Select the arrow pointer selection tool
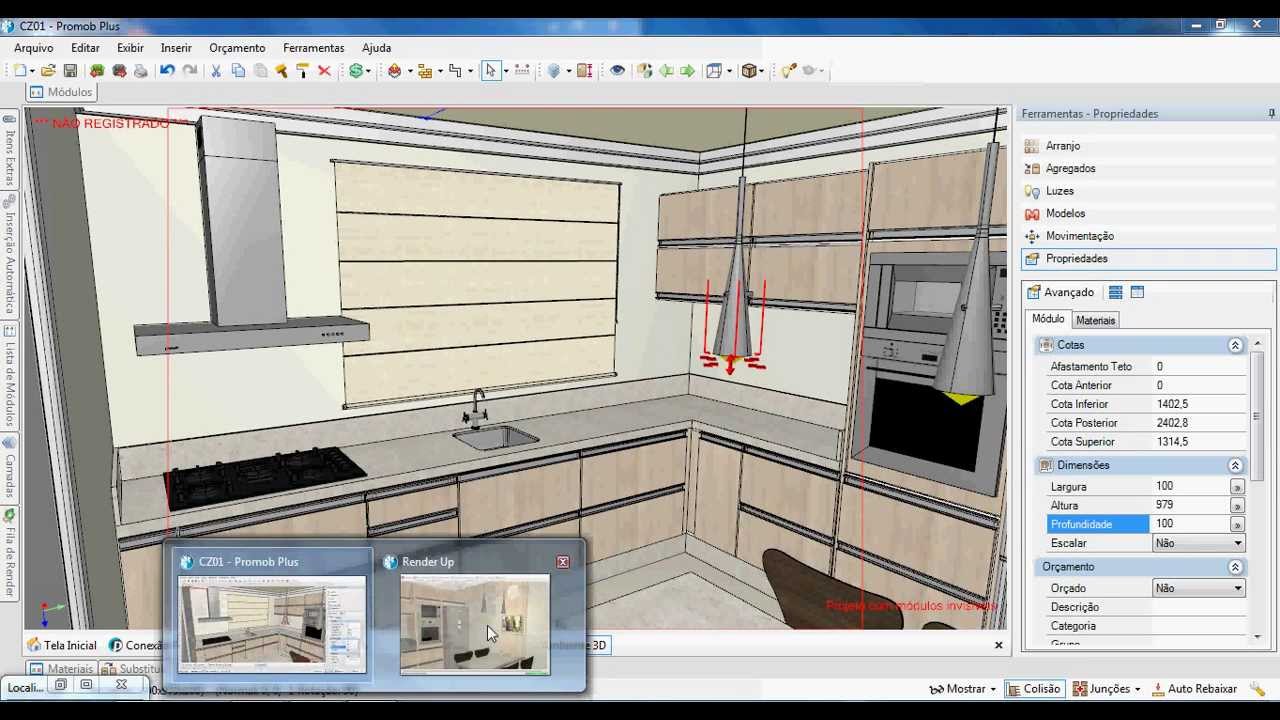Image resolution: width=1280 pixels, height=720 pixels. pyautogui.click(x=489, y=70)
